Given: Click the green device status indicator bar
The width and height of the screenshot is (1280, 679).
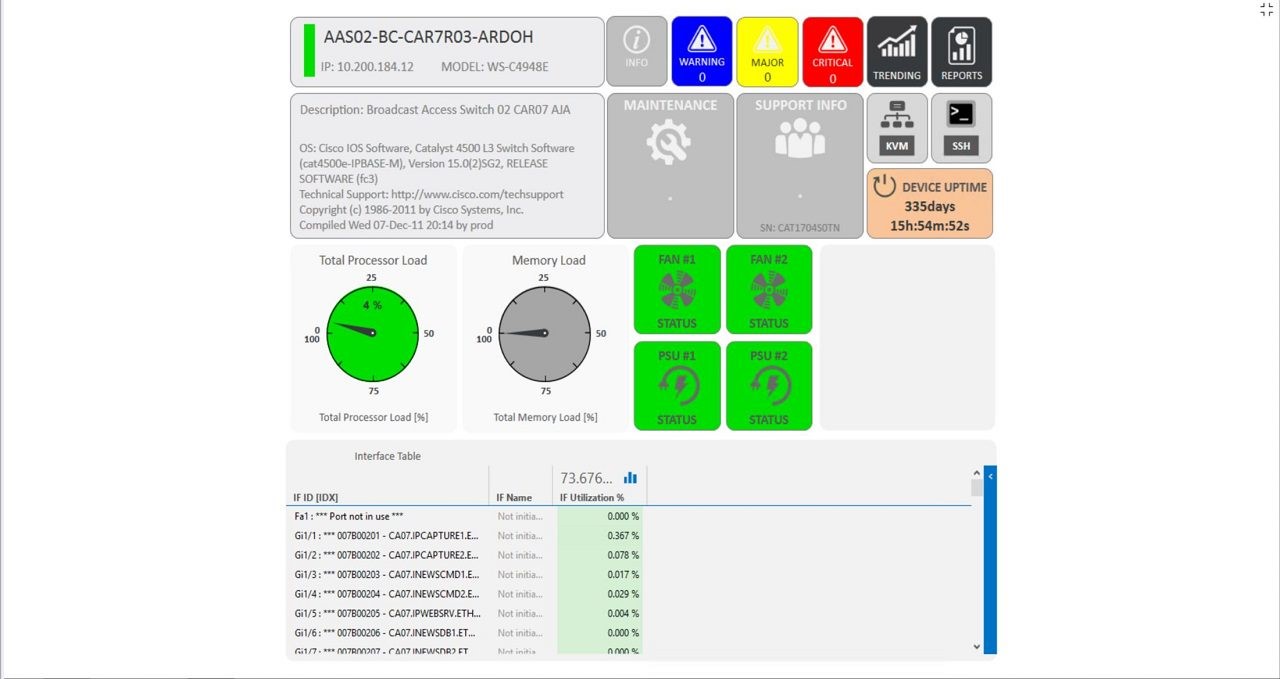Looking at the screenshot, I should (309, 51).
